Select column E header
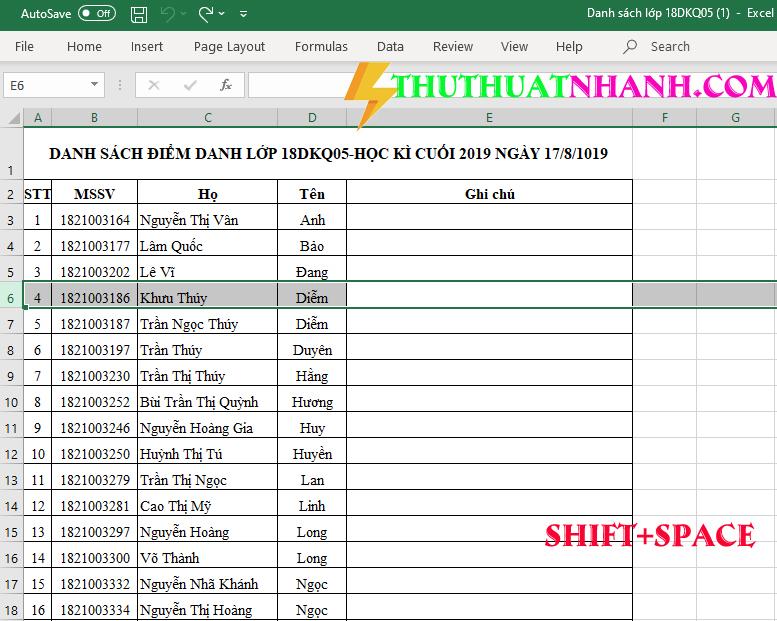The height and width of the screenshot is (621, 777). pyautogui.click(x=489, y=118)
